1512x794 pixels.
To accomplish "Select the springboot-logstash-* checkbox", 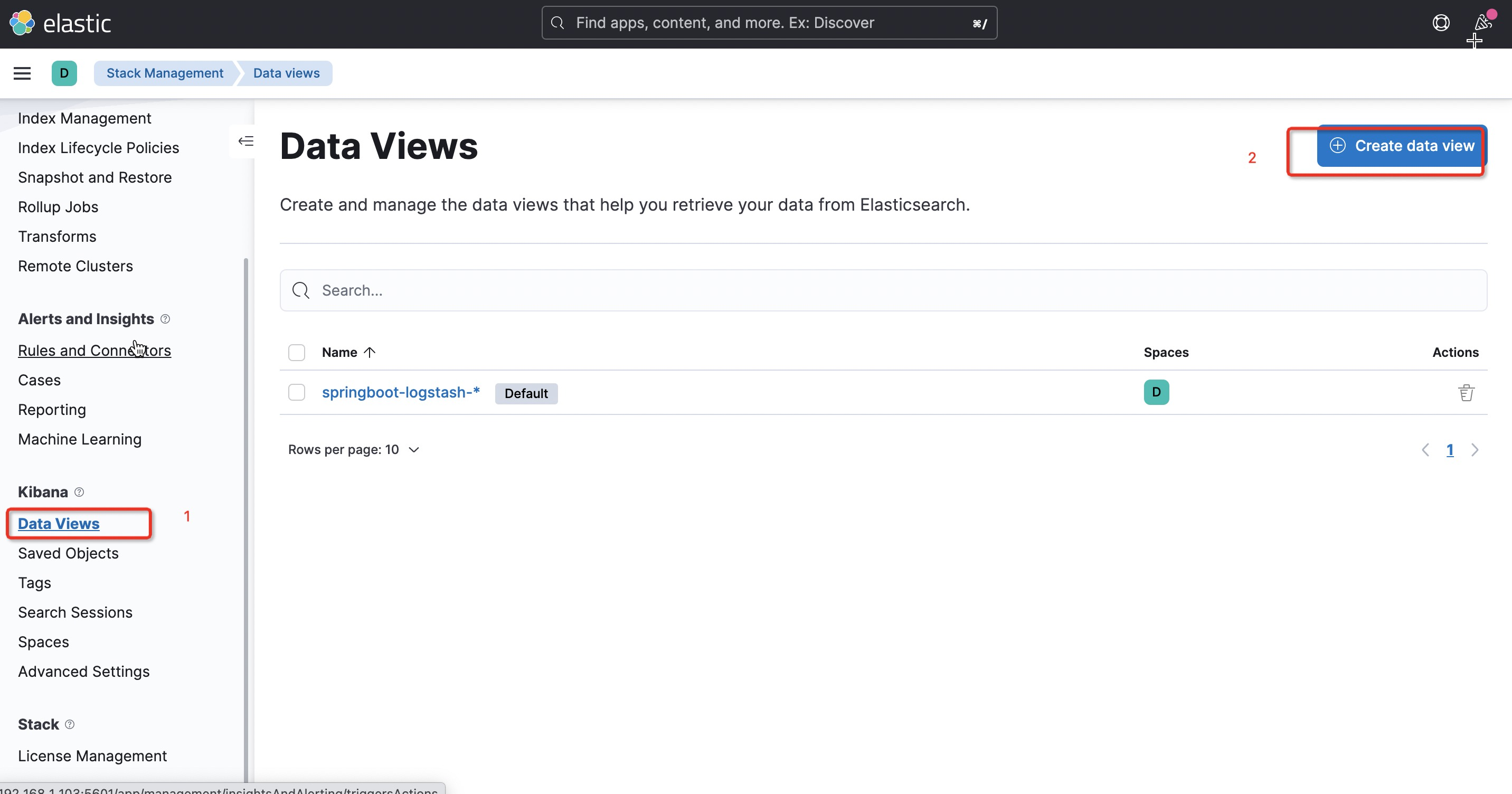I will (x=297, y=392).
